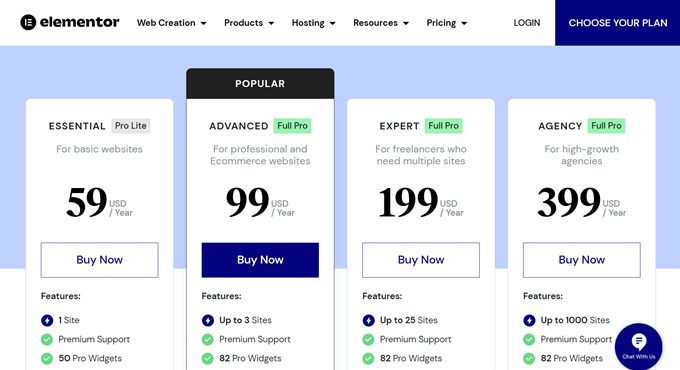Viewport: 680px width, 370px height.
Task: Click Features heading in Essential card
Action: tap(61, 296)
